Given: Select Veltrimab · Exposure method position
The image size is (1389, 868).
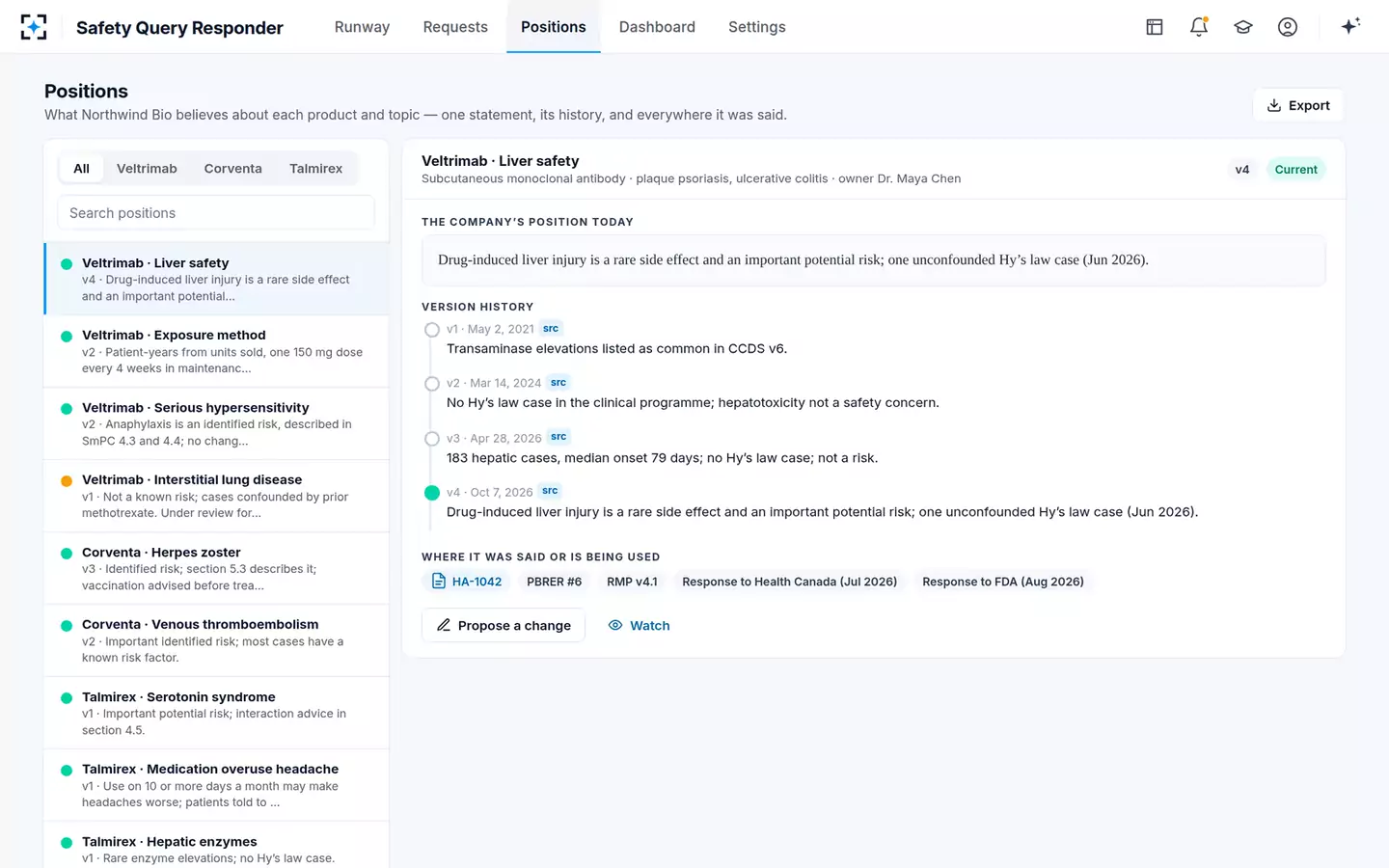Looking at the screenshot, I should pyautogui.click(x=217, y=351).
